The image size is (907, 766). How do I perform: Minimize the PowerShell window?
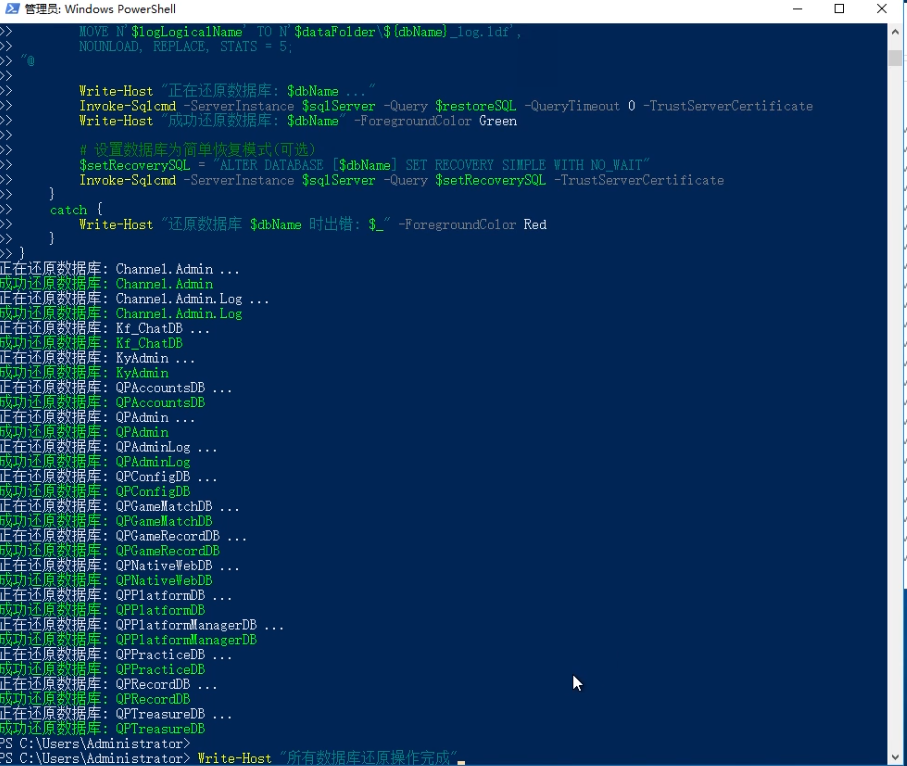tap(796, 9)
